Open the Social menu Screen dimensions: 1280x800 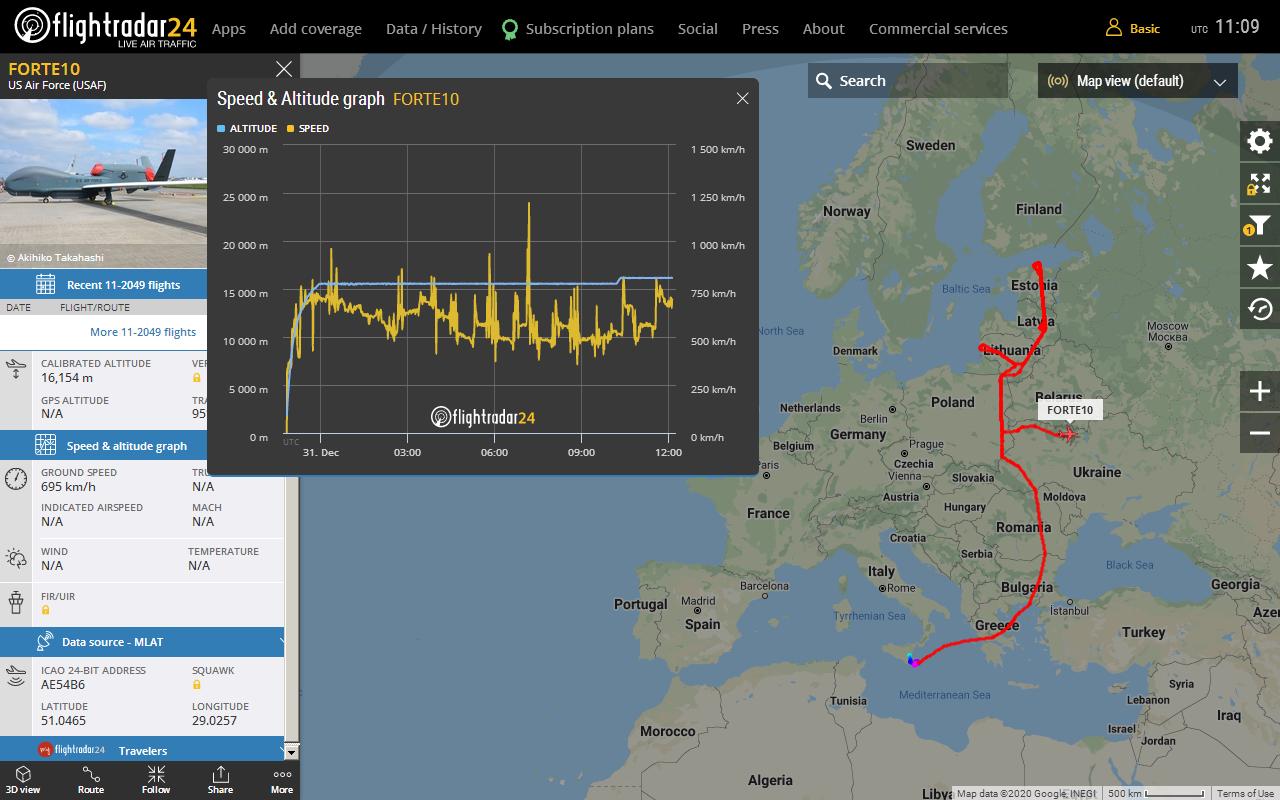pyautogui.click(x=698, y=28)
